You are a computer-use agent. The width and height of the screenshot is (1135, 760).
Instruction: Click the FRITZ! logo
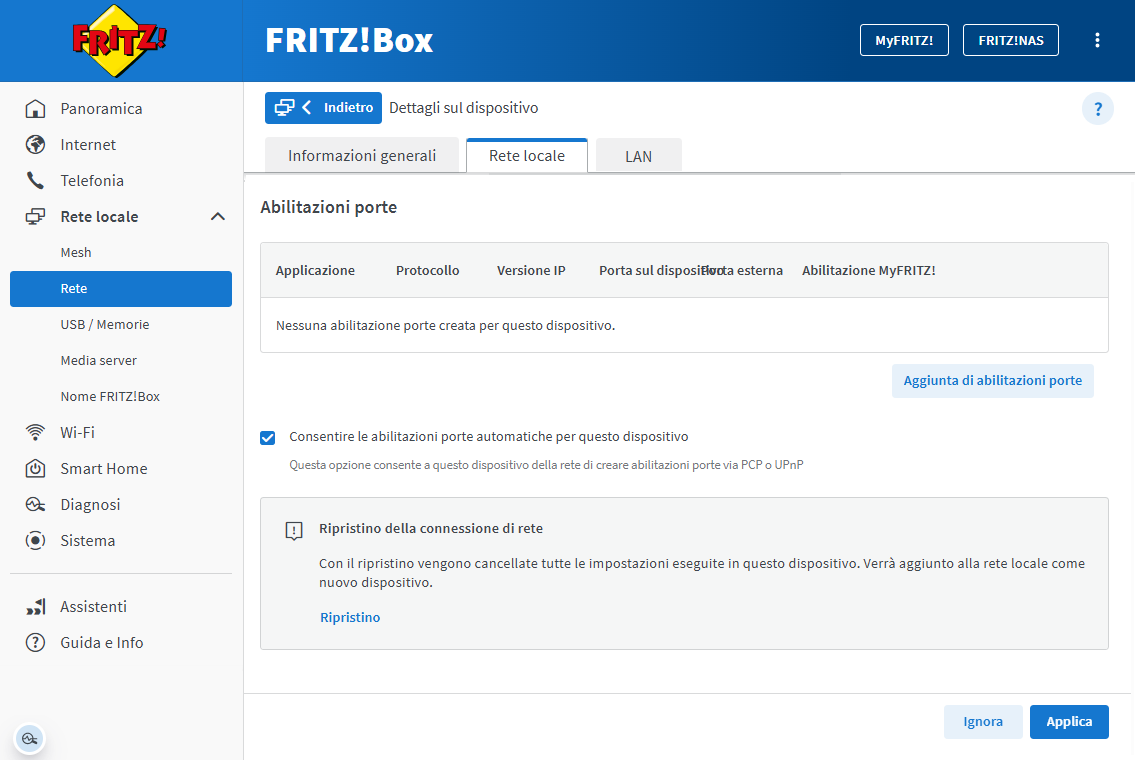tap(119, 41)
